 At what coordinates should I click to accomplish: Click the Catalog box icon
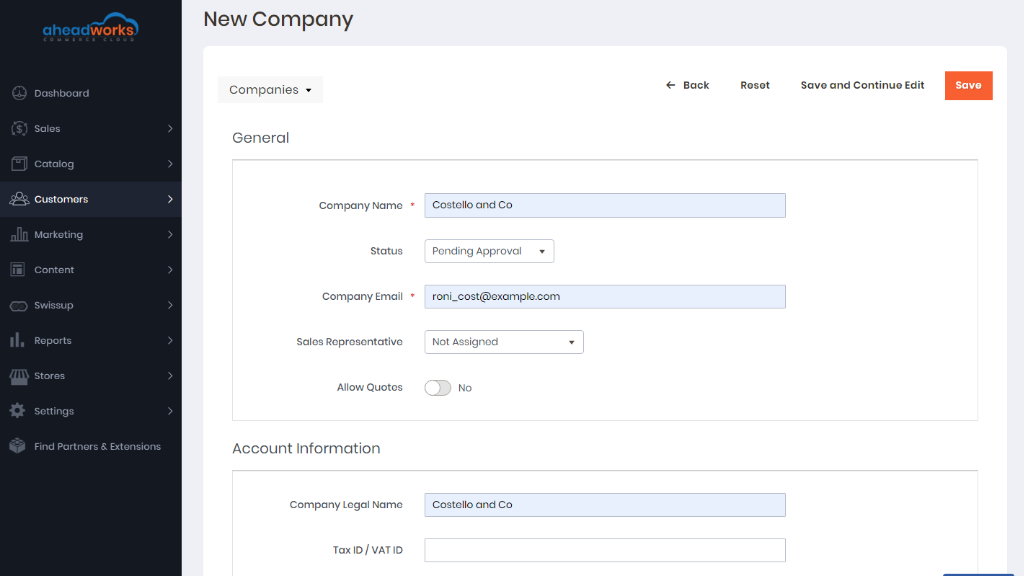pyautogui.click(x=19, y=164)
